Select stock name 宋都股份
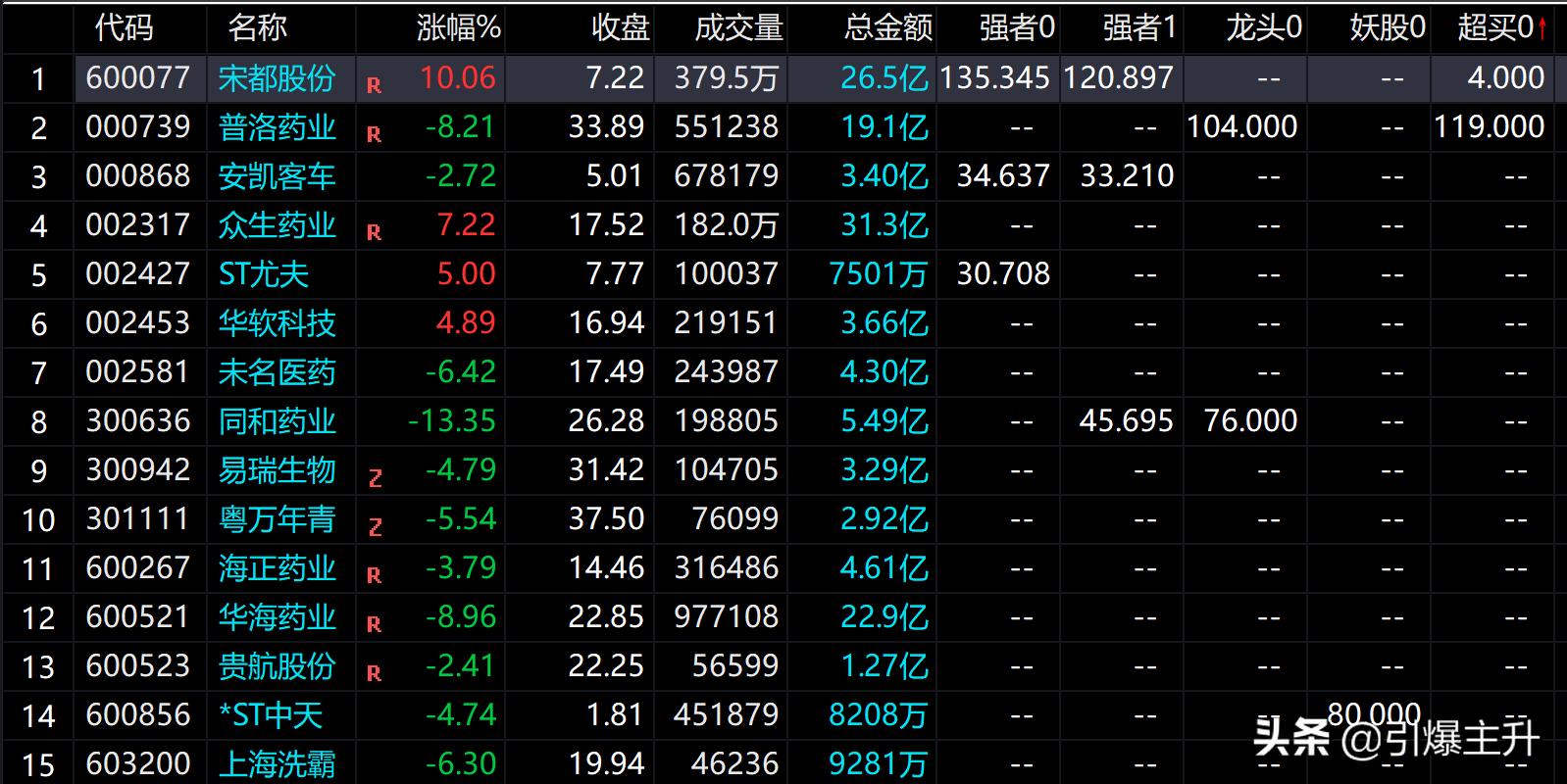 pyautogui.click(x=278, y=78)
